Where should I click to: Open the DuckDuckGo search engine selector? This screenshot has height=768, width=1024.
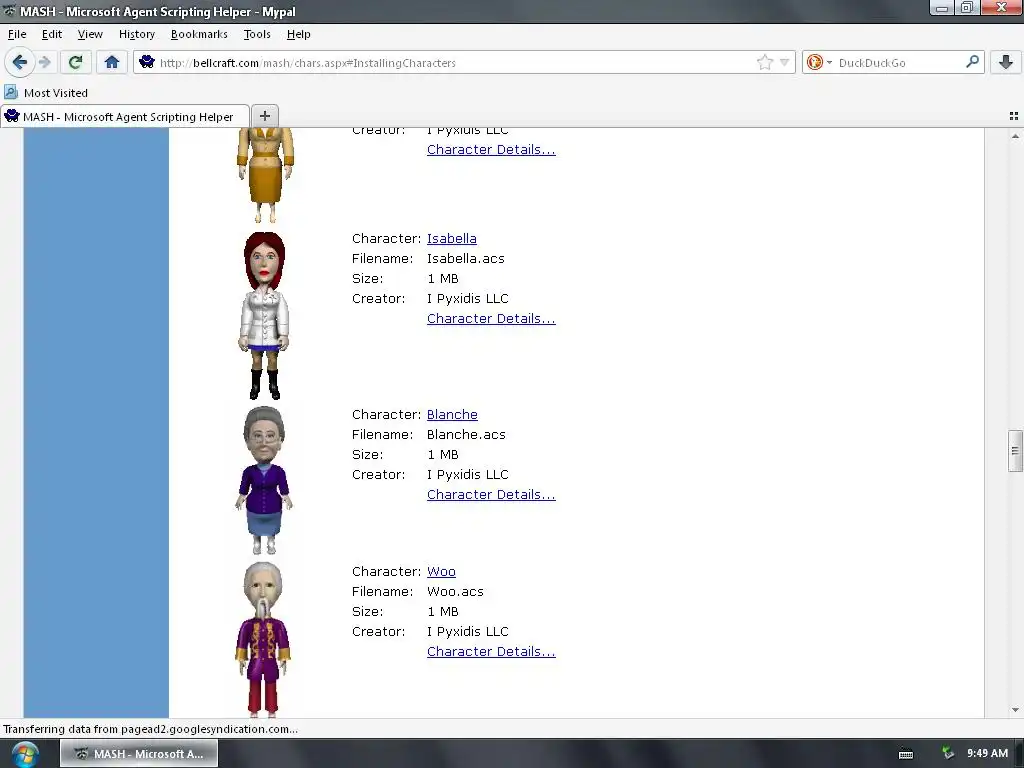point(819,62)
